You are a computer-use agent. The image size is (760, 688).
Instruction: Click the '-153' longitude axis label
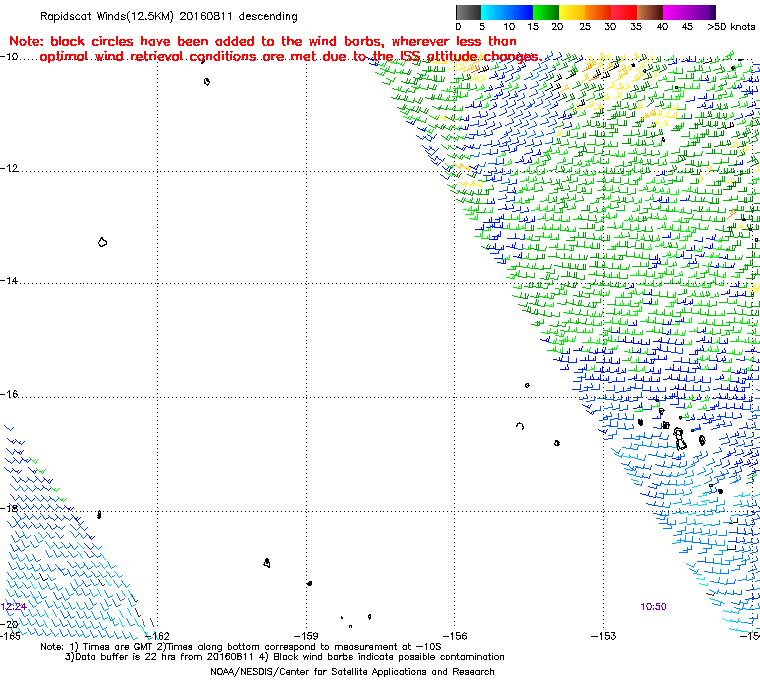603,636
